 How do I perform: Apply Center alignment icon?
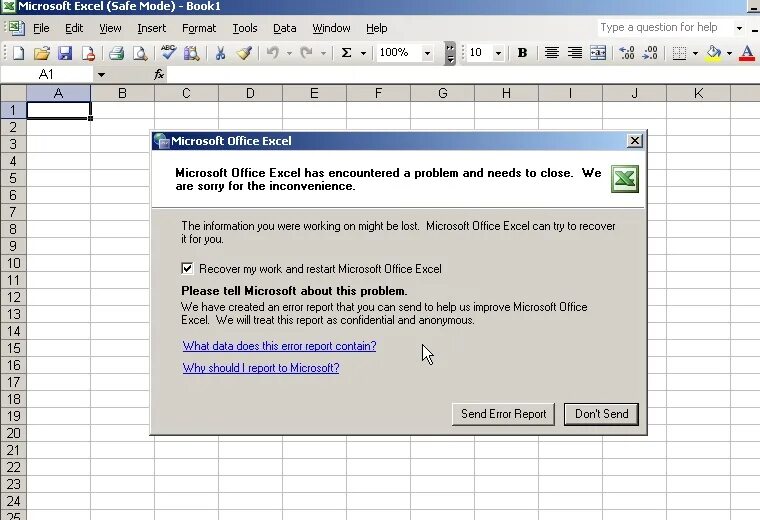tap(551, 52)
